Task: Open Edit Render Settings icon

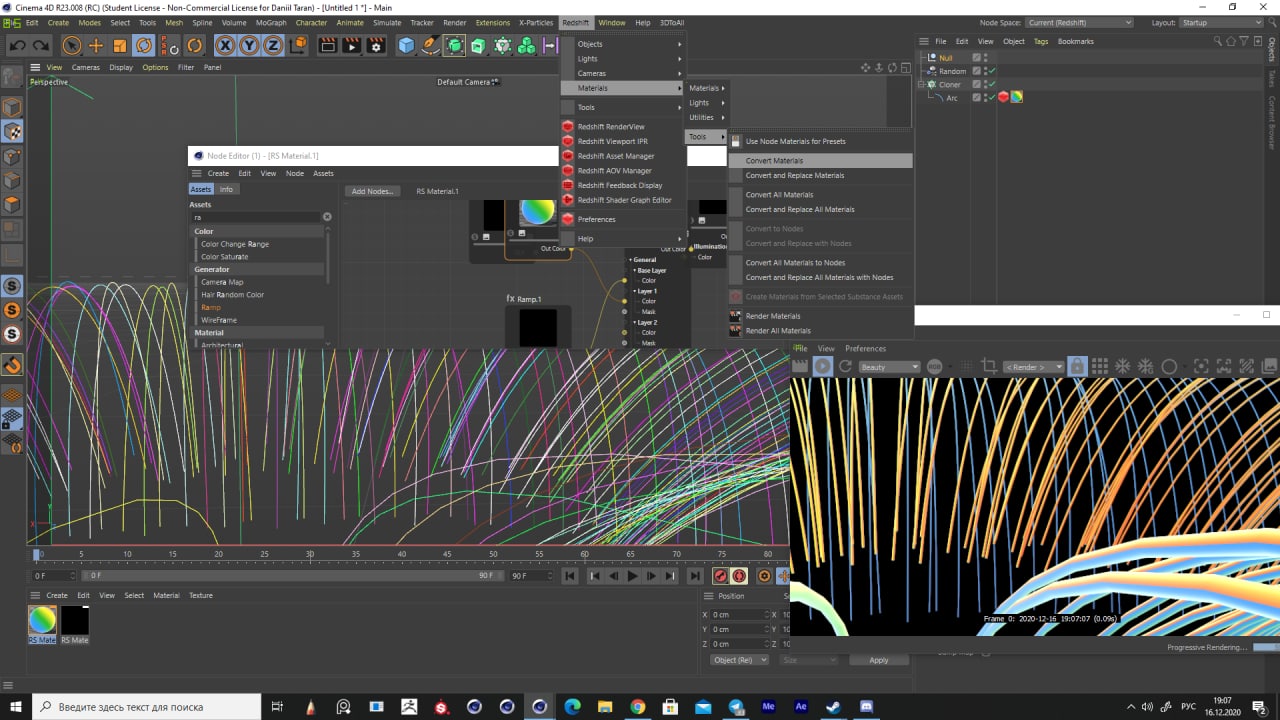Action: [376, 45]
